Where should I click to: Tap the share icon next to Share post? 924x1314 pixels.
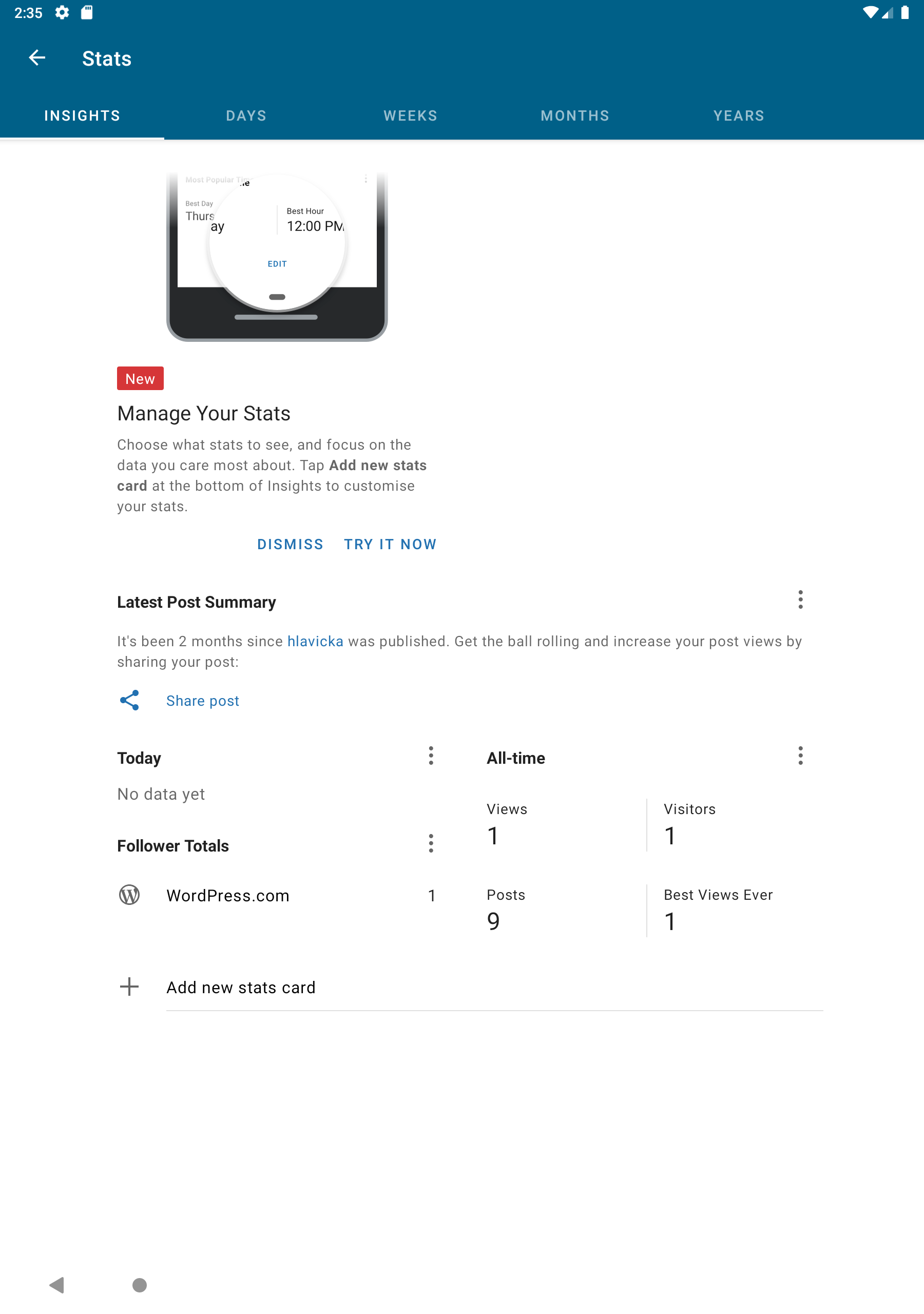pos(129,701)
